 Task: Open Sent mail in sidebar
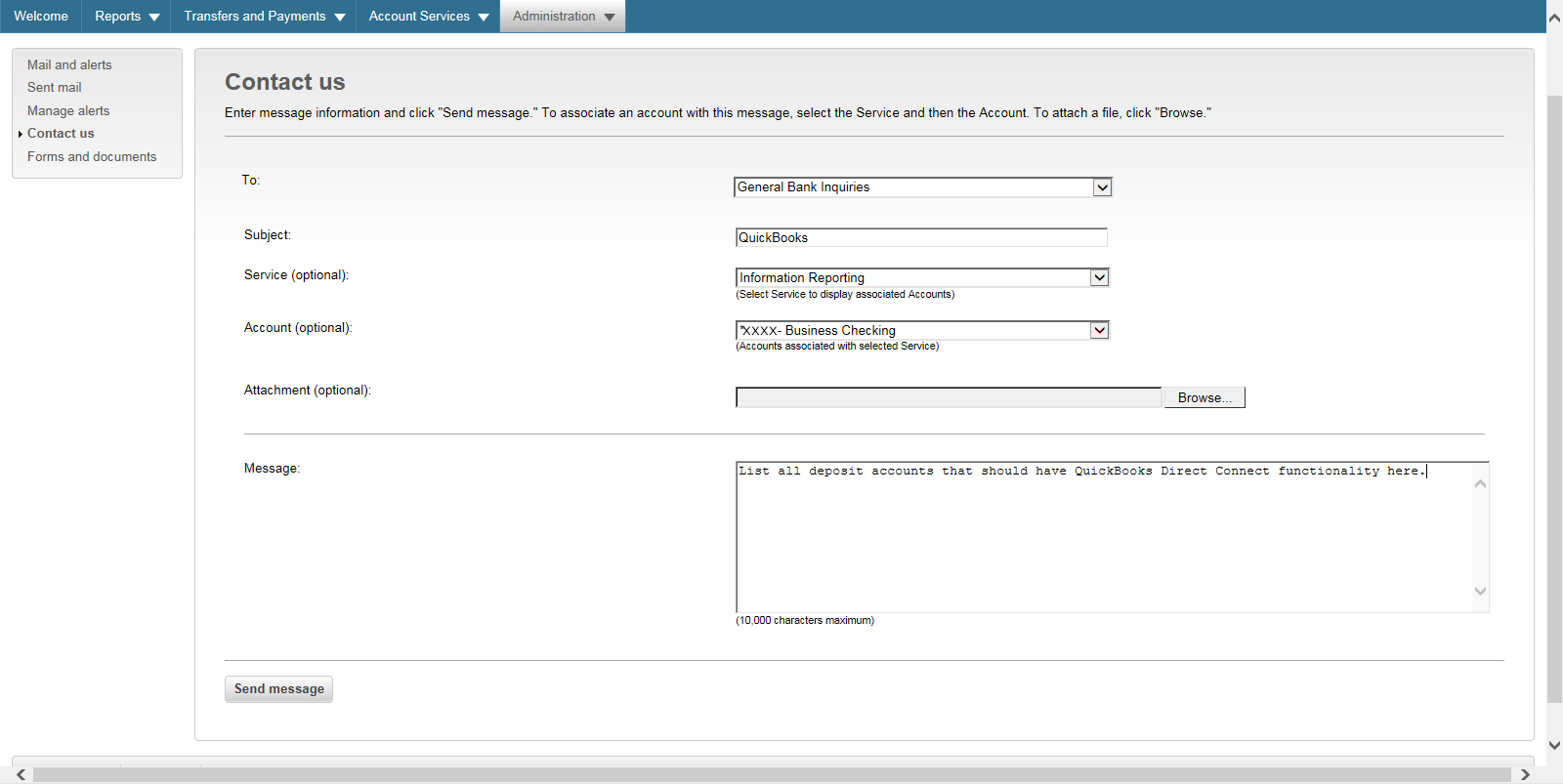[x=55, y=87]
